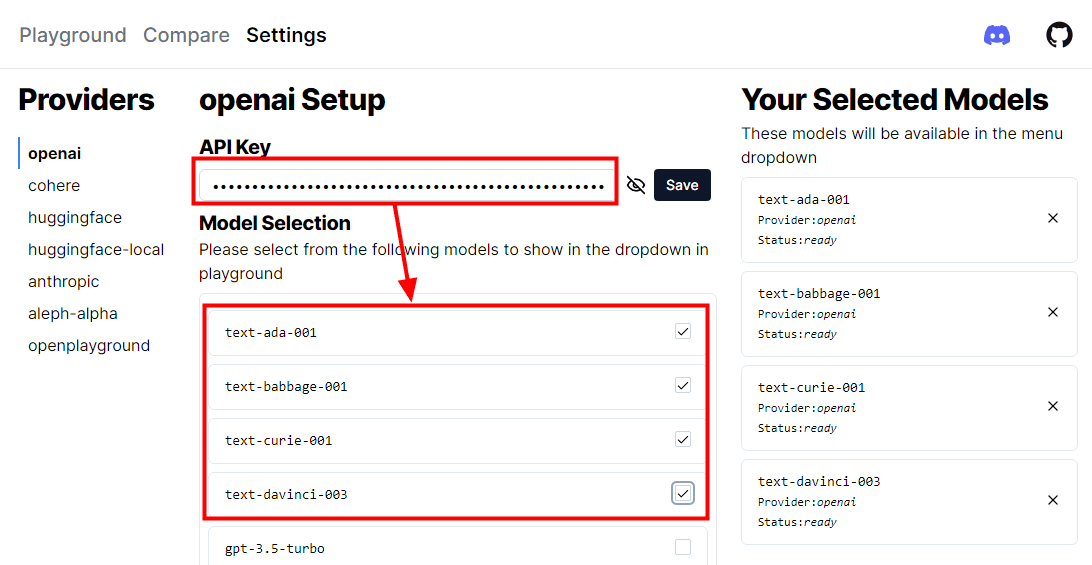The image size is (1092, 565).
Task: Select the anthropic provider
Action: 63,281
